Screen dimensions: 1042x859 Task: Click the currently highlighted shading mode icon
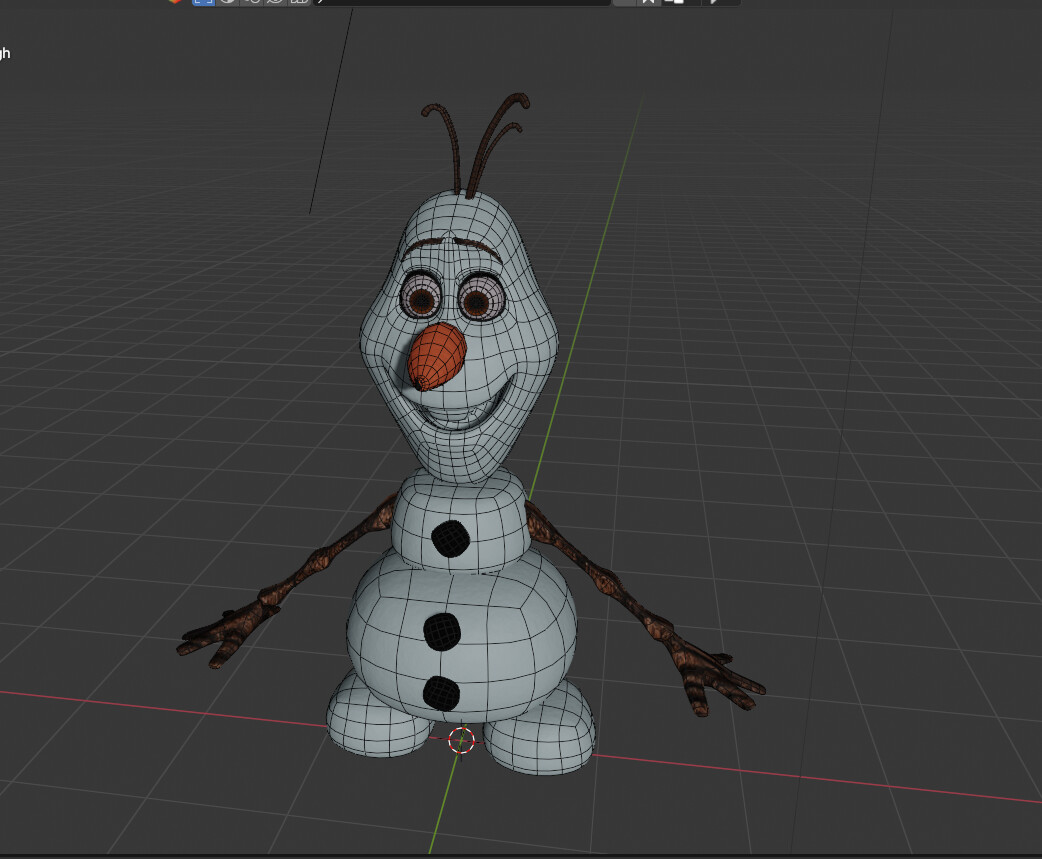(x=205, y=4)
